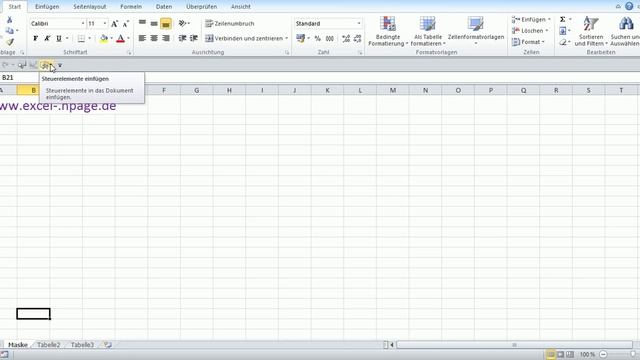Click the Format Painter brush
640x360 pixels.
(x=10, y=42)
